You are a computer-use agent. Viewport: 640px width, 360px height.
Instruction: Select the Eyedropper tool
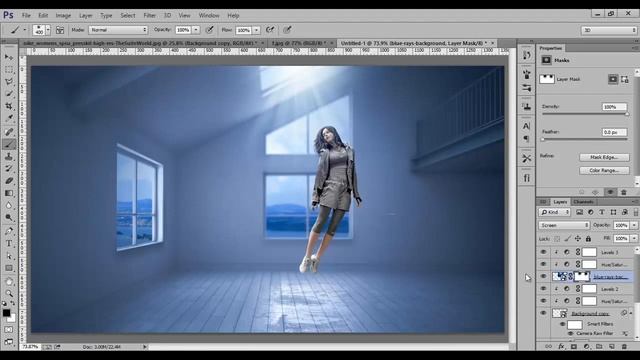tap(9, 118)
